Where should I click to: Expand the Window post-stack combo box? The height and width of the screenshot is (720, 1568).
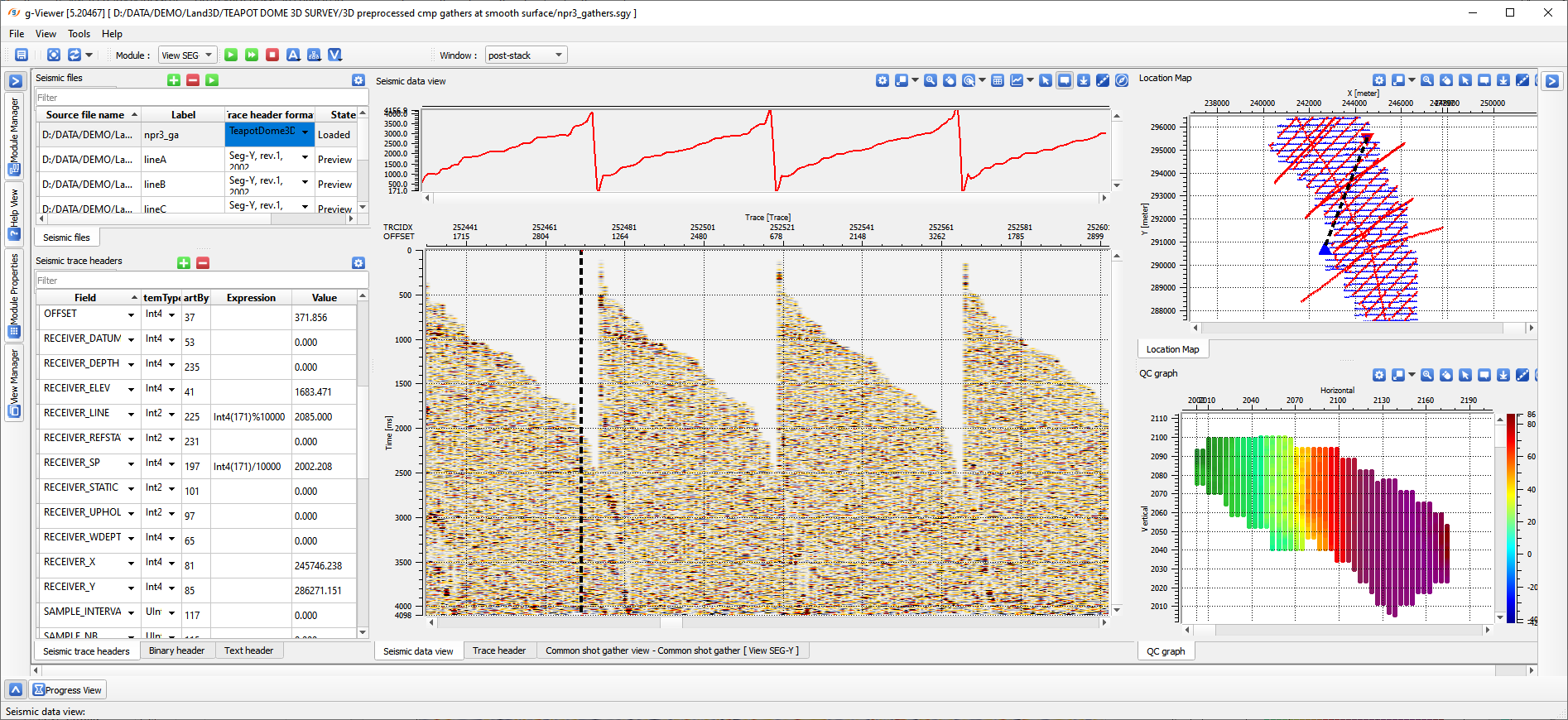pos(526,55)
